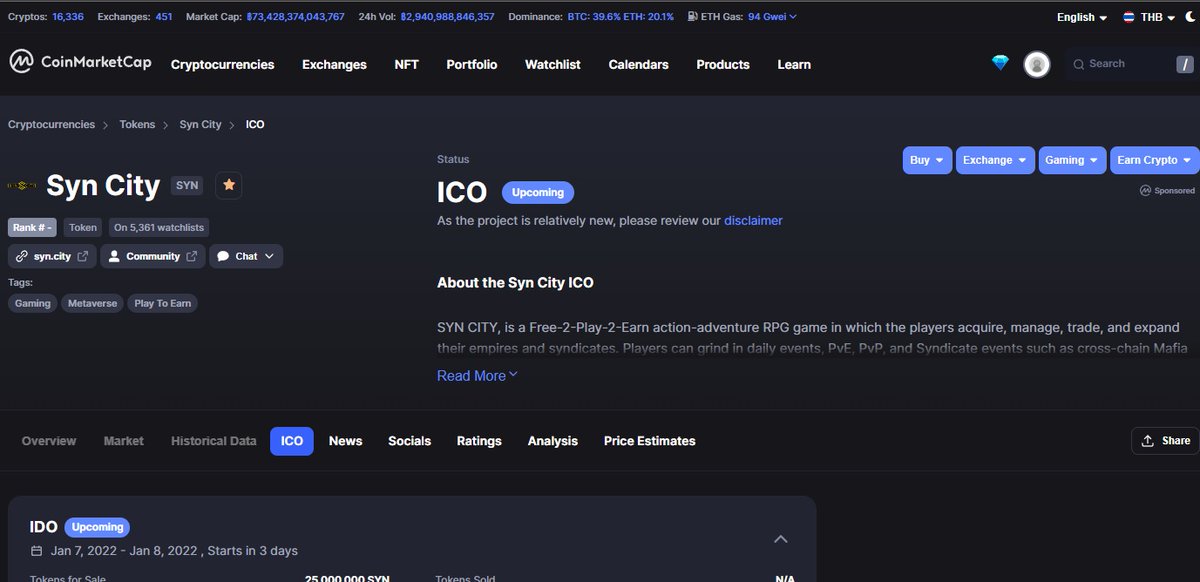Open the Buy dropdown button
This screenshot has width=1200, height=582.
click(927, 160)
